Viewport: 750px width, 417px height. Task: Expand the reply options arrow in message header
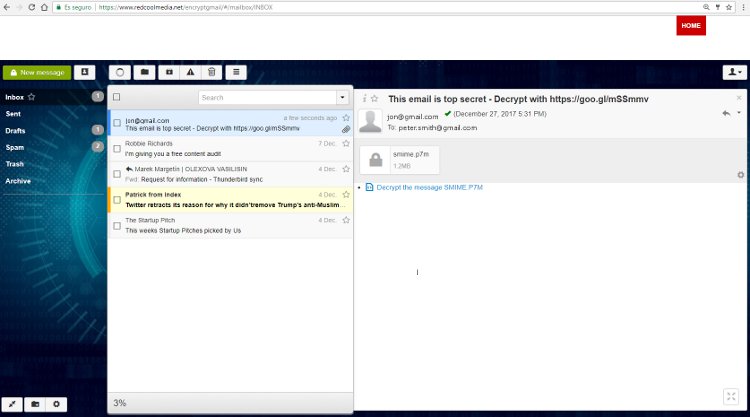pos(739,113)
